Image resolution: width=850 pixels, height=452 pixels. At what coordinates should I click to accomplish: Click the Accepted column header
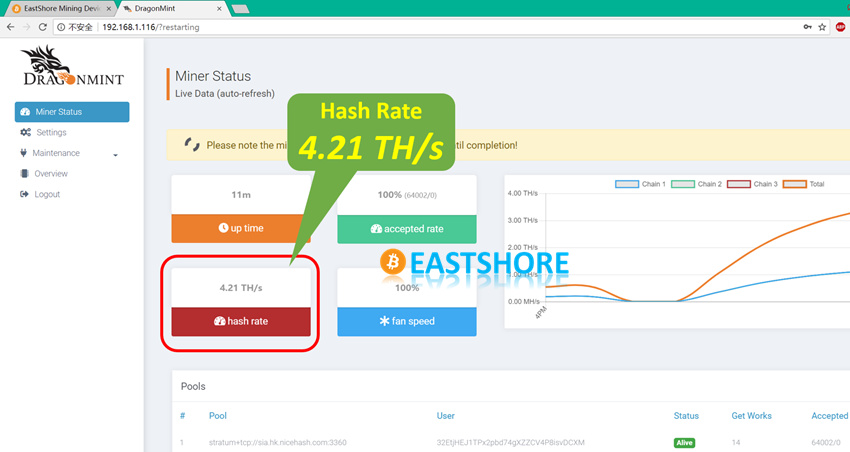(829, 416)
